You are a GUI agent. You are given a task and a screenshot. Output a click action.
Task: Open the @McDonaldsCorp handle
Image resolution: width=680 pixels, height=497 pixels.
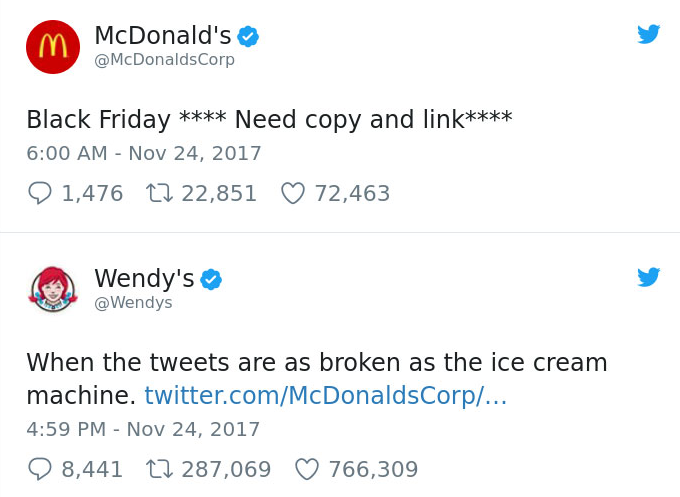164,60
